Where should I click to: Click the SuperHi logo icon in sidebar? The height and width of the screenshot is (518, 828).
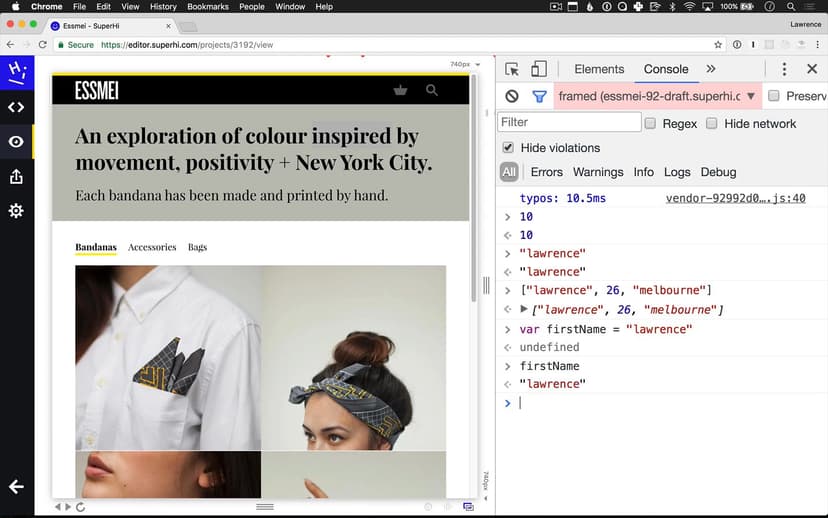16,71
